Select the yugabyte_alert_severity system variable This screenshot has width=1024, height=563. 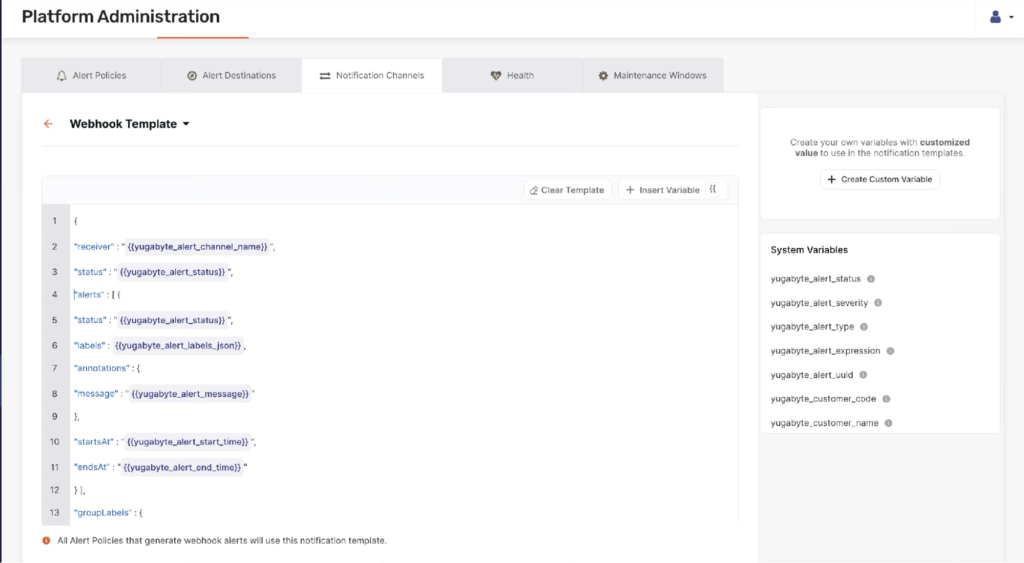(x=819, y=303)
